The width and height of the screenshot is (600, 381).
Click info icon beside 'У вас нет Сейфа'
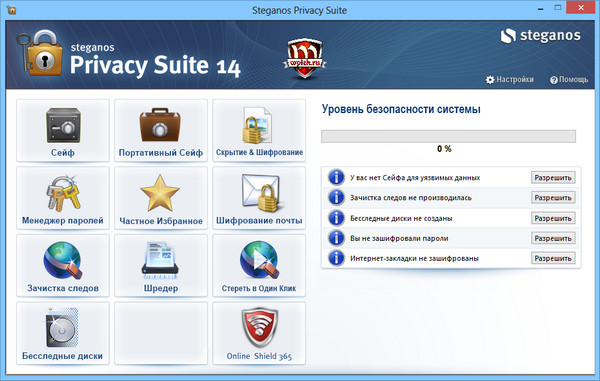pyautogui.click(x=336, y=177)
